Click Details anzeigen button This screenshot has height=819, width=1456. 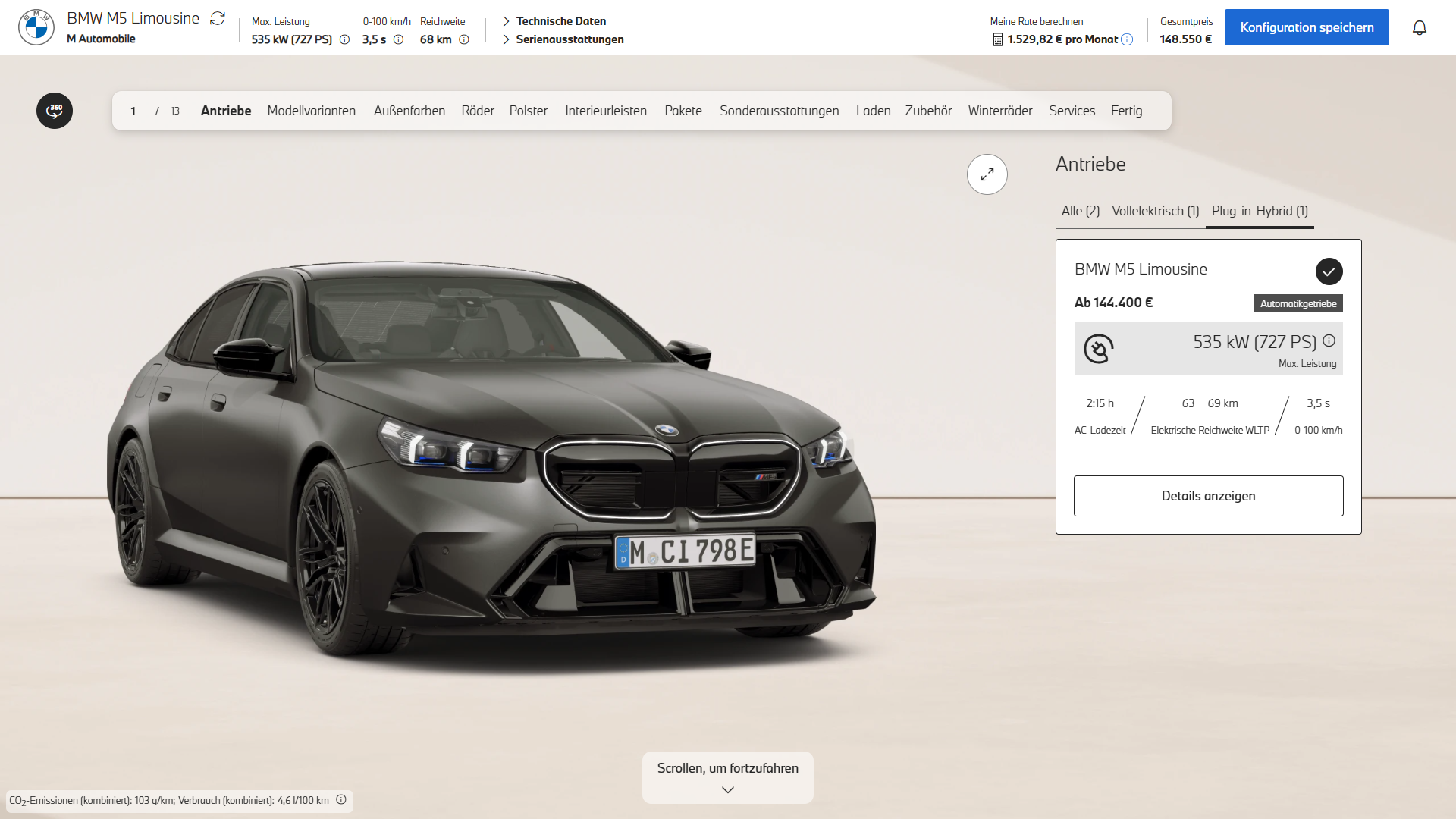(1208, 496)
